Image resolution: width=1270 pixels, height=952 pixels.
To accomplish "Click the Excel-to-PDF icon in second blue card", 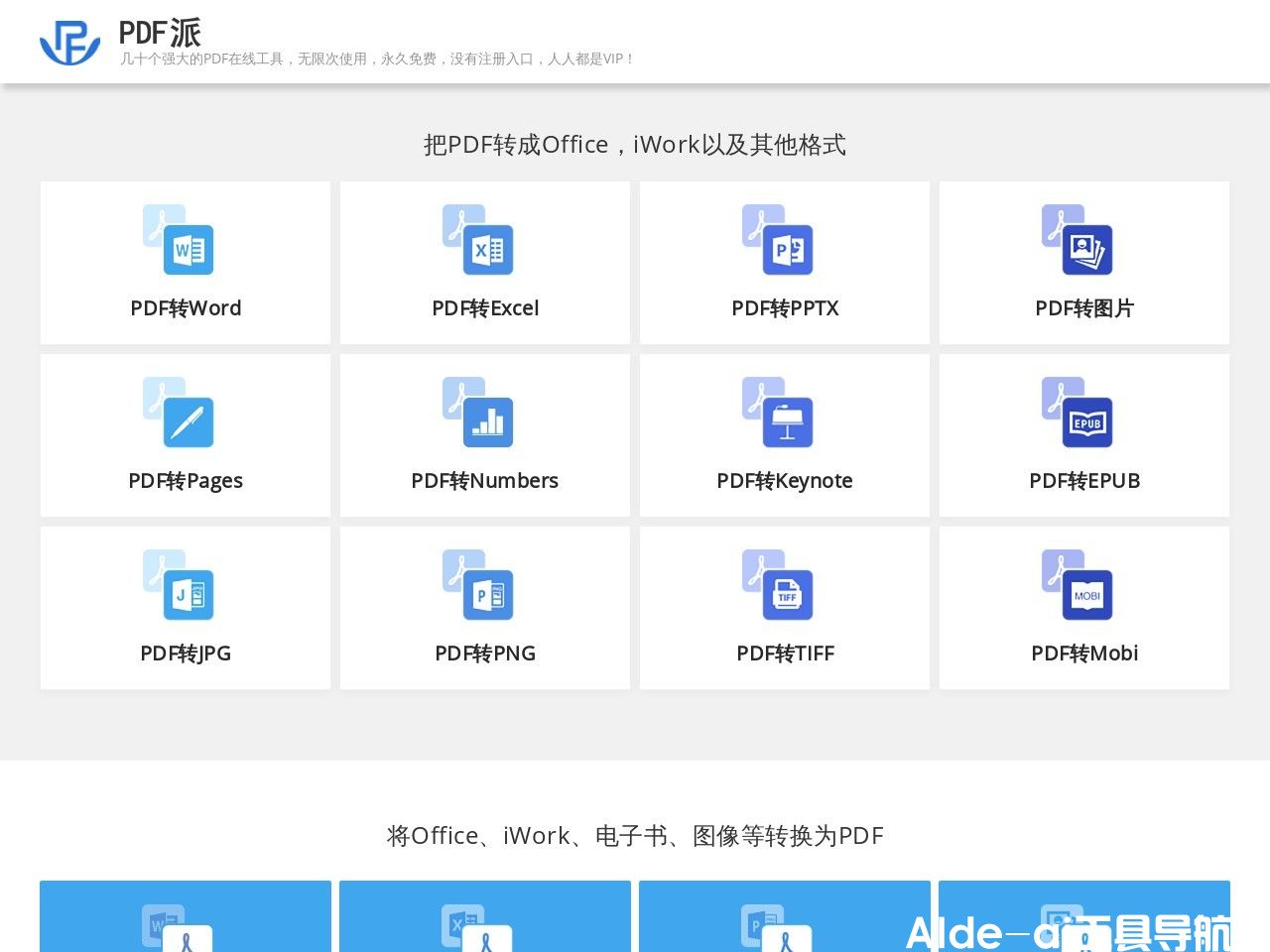I will click(x=478, y=928).
